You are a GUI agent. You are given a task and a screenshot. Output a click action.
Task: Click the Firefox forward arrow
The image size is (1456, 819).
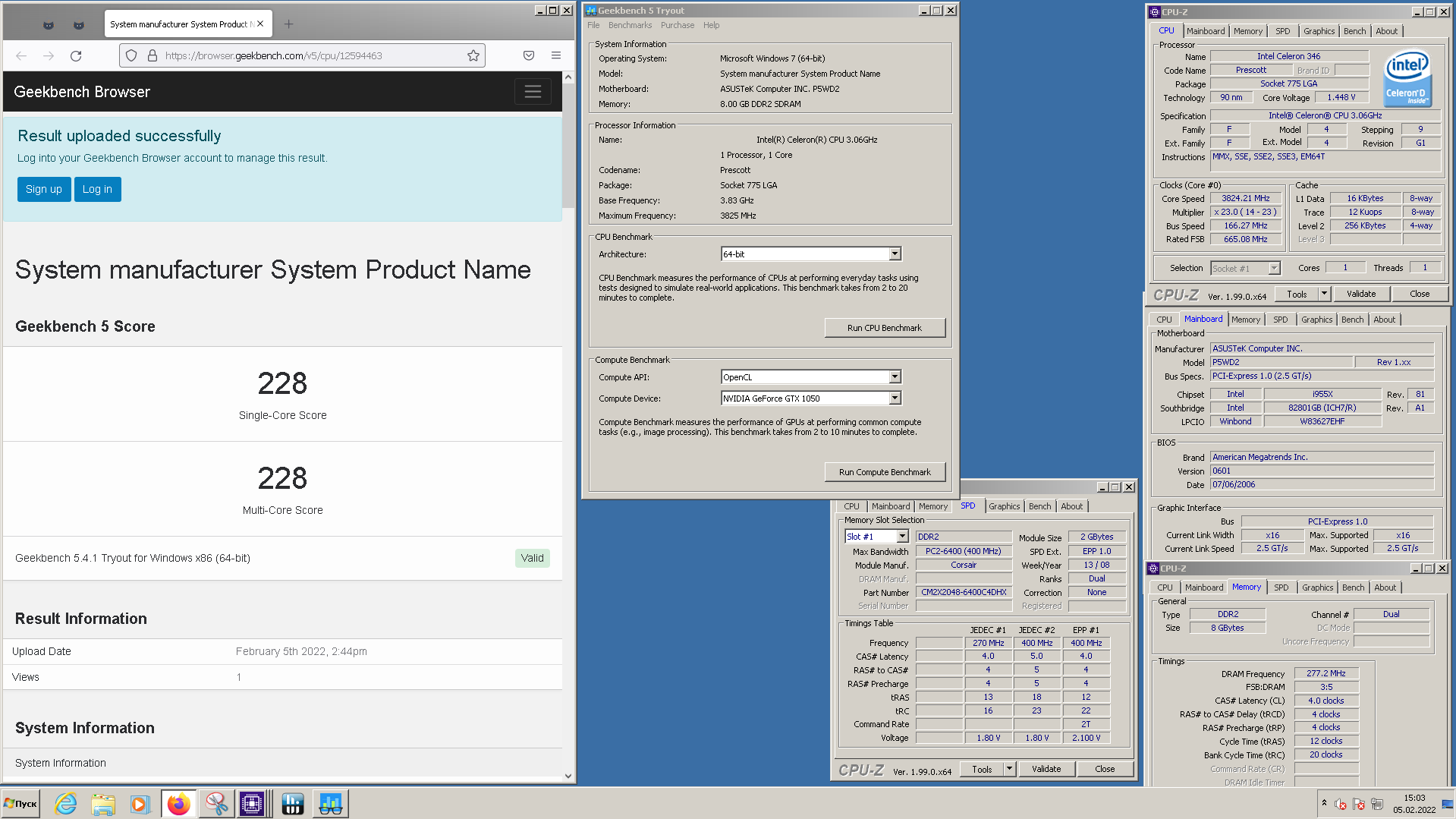pyautogui.click(x=49, y=55)
